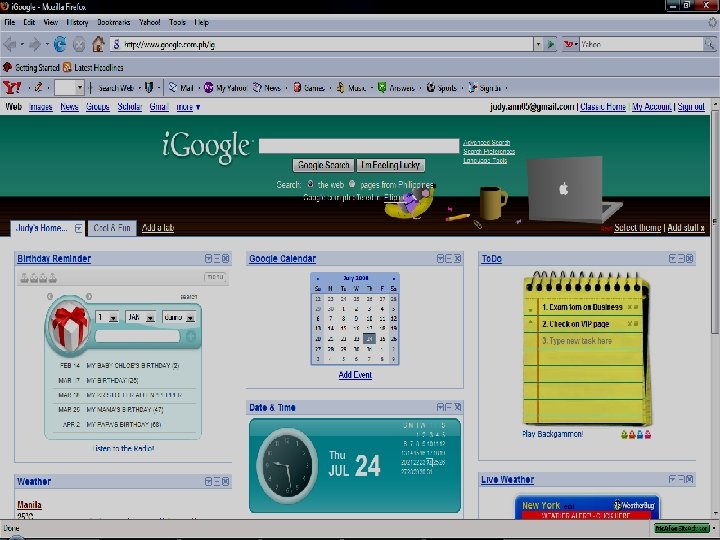Go to the Home page icon
The height and width of the screenshot is (540, 720).
coord(98,45)
